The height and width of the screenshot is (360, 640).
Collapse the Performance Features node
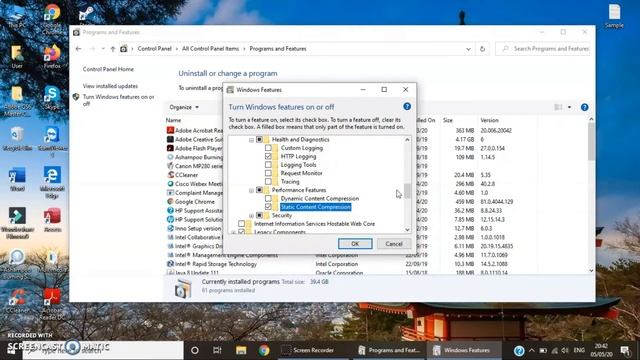pyautogui.click(x=251, y=191)
